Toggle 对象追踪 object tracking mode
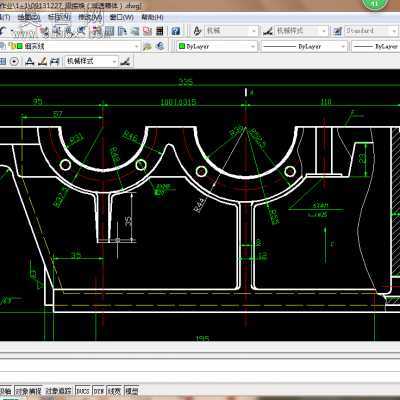The width and height of the screenshot is (400, 400). point(58,391)
